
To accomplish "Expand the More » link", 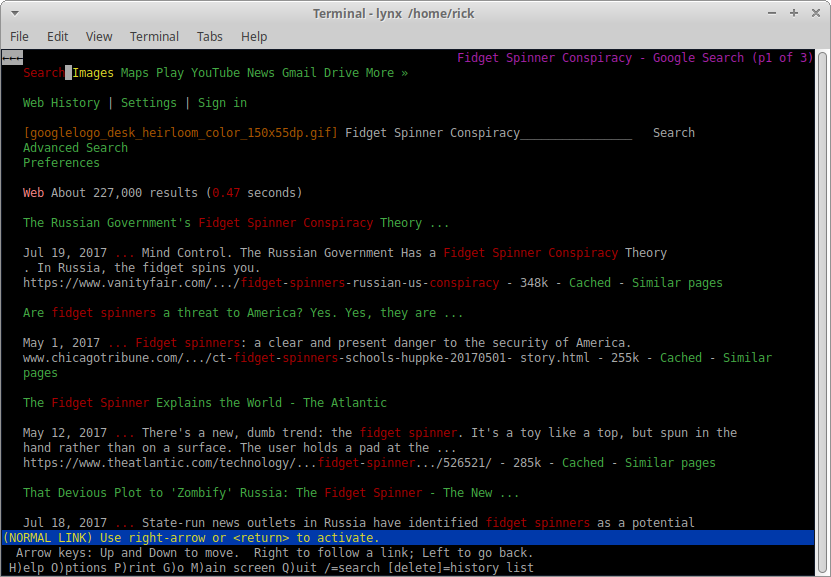I will click(386, 73).
